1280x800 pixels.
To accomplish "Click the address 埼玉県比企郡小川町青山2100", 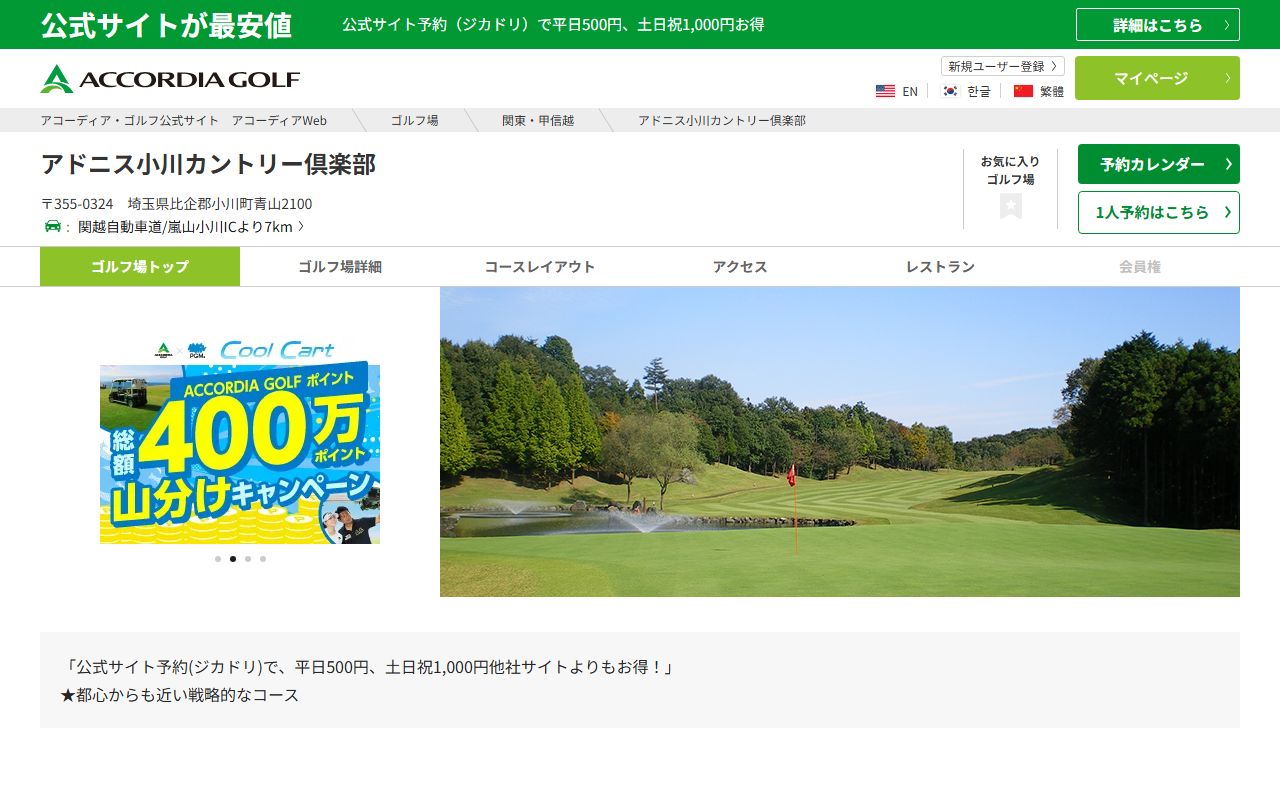I will tap(220, 204).
